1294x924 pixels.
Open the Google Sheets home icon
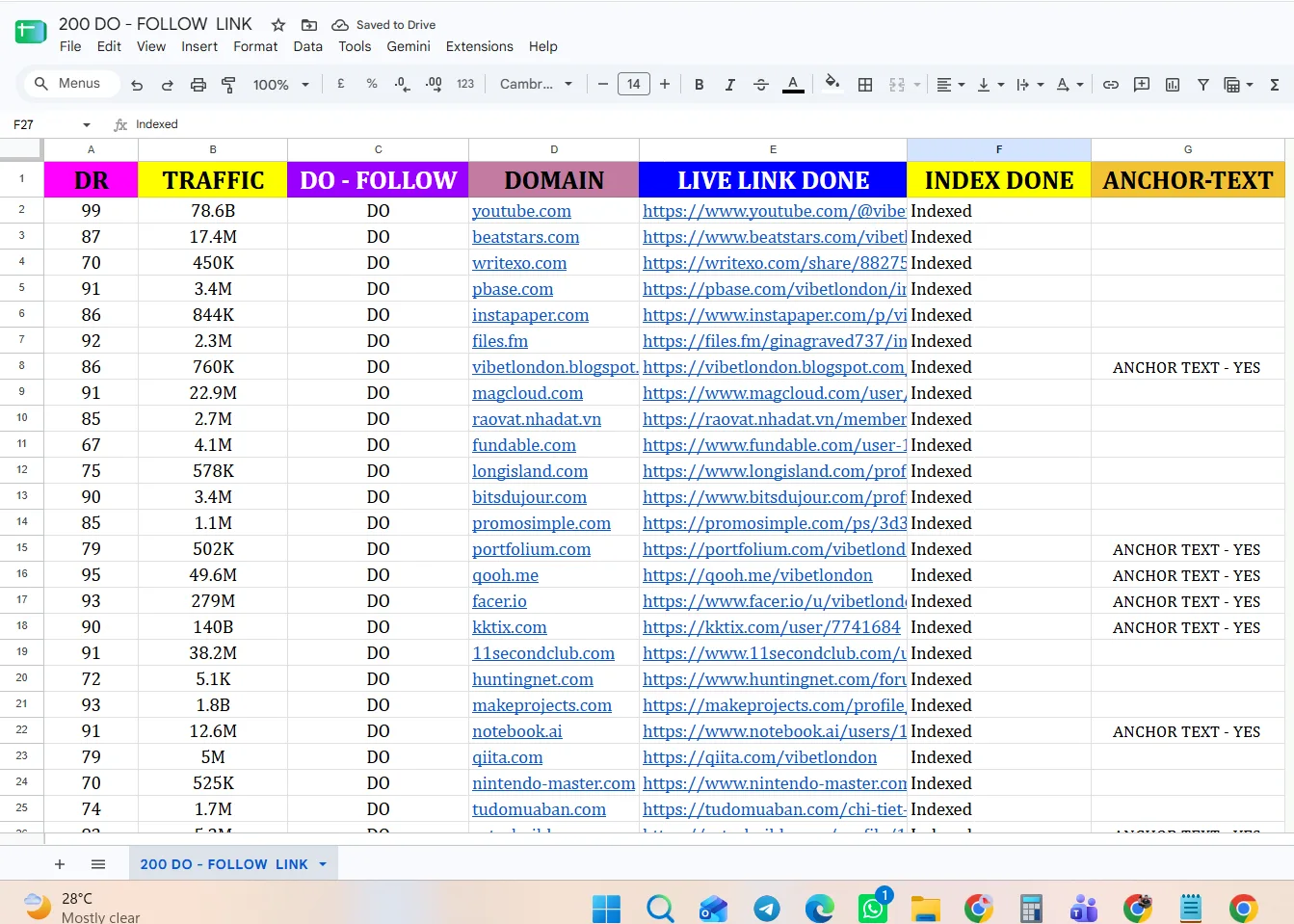coord(31,32)
